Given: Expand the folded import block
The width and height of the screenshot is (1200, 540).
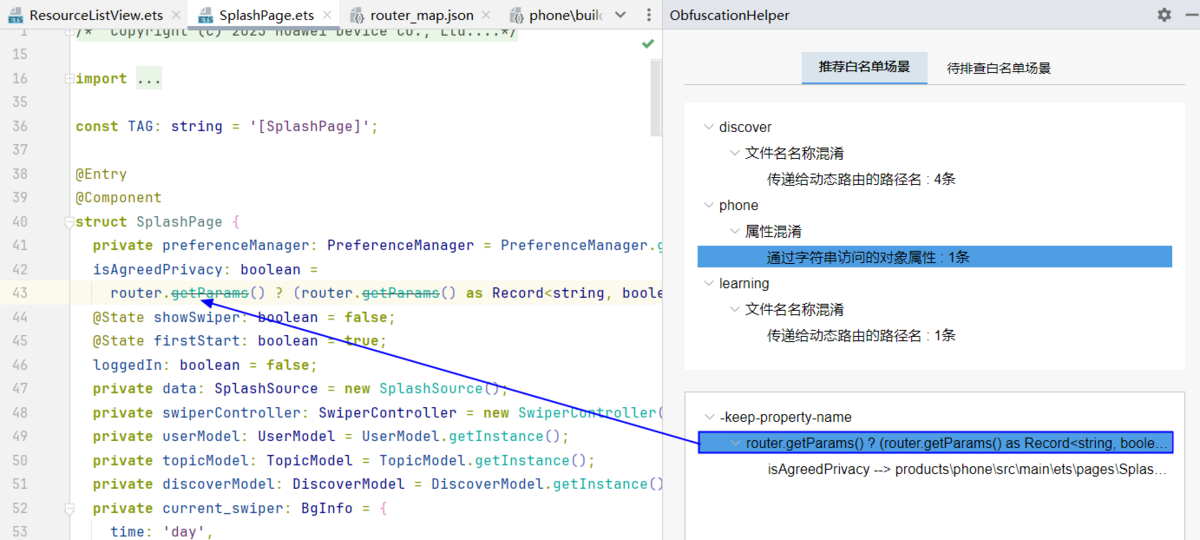Looking at the screenshot, I should (x=148, y=79).
